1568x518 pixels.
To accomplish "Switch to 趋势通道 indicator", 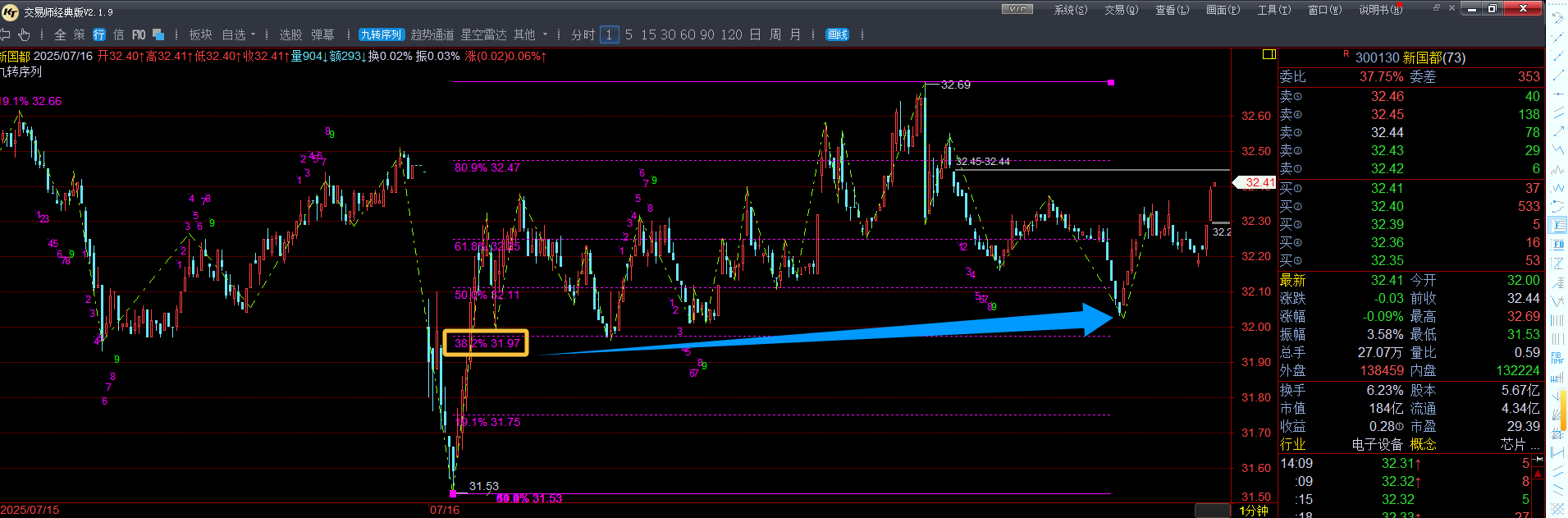I will click(x=432, y=34).
